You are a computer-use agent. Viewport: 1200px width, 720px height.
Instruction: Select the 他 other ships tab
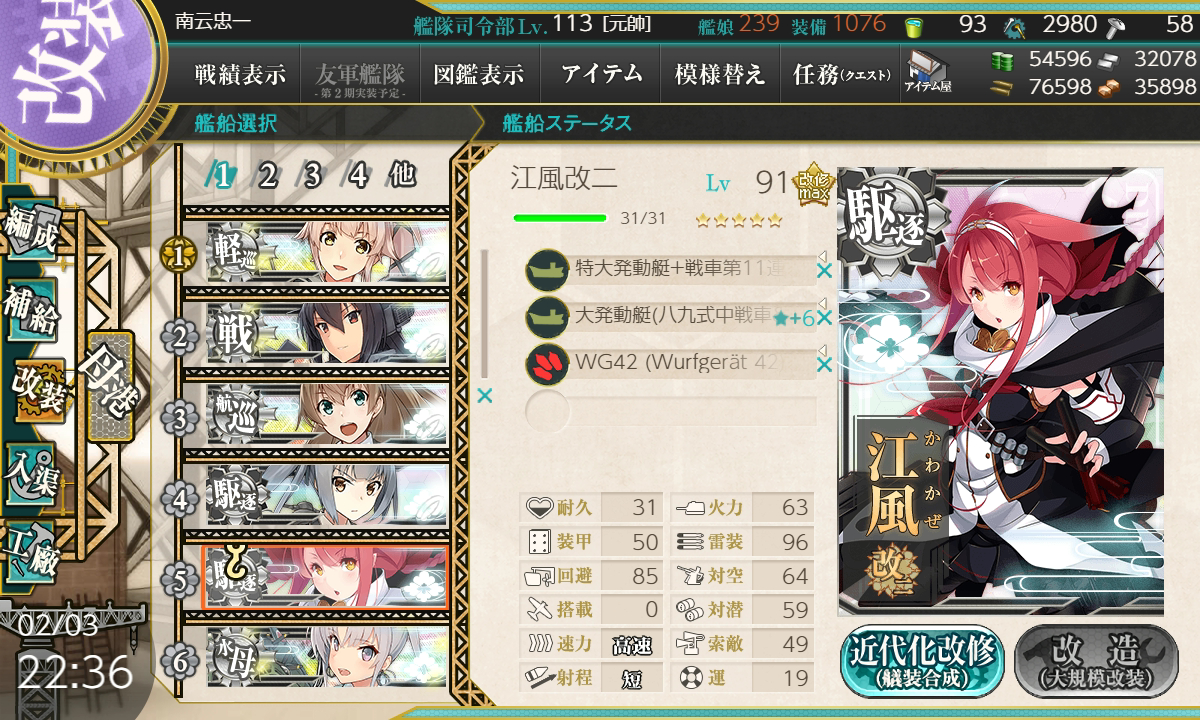[402, 176]
